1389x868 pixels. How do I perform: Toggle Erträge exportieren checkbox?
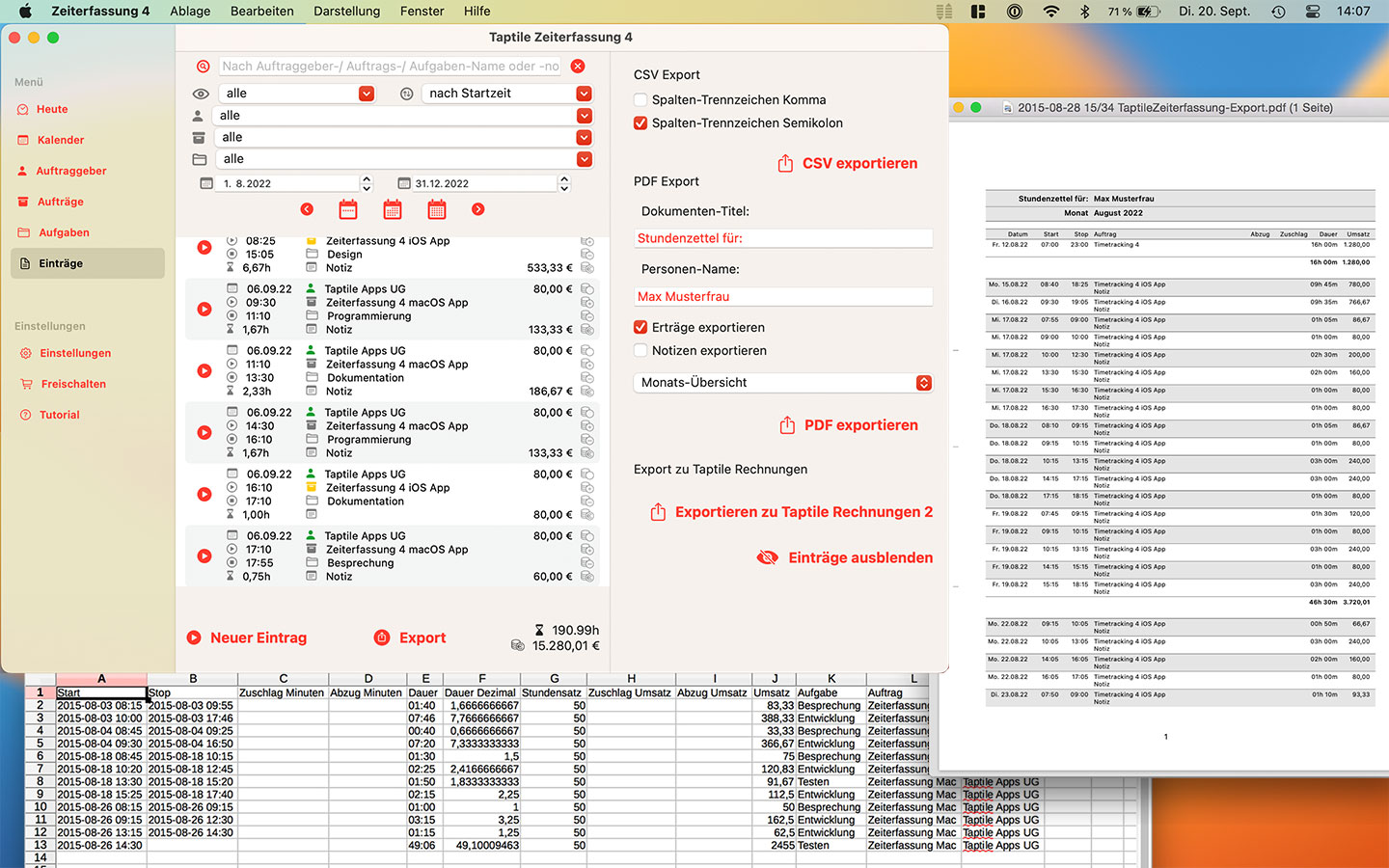click(640, 327)
